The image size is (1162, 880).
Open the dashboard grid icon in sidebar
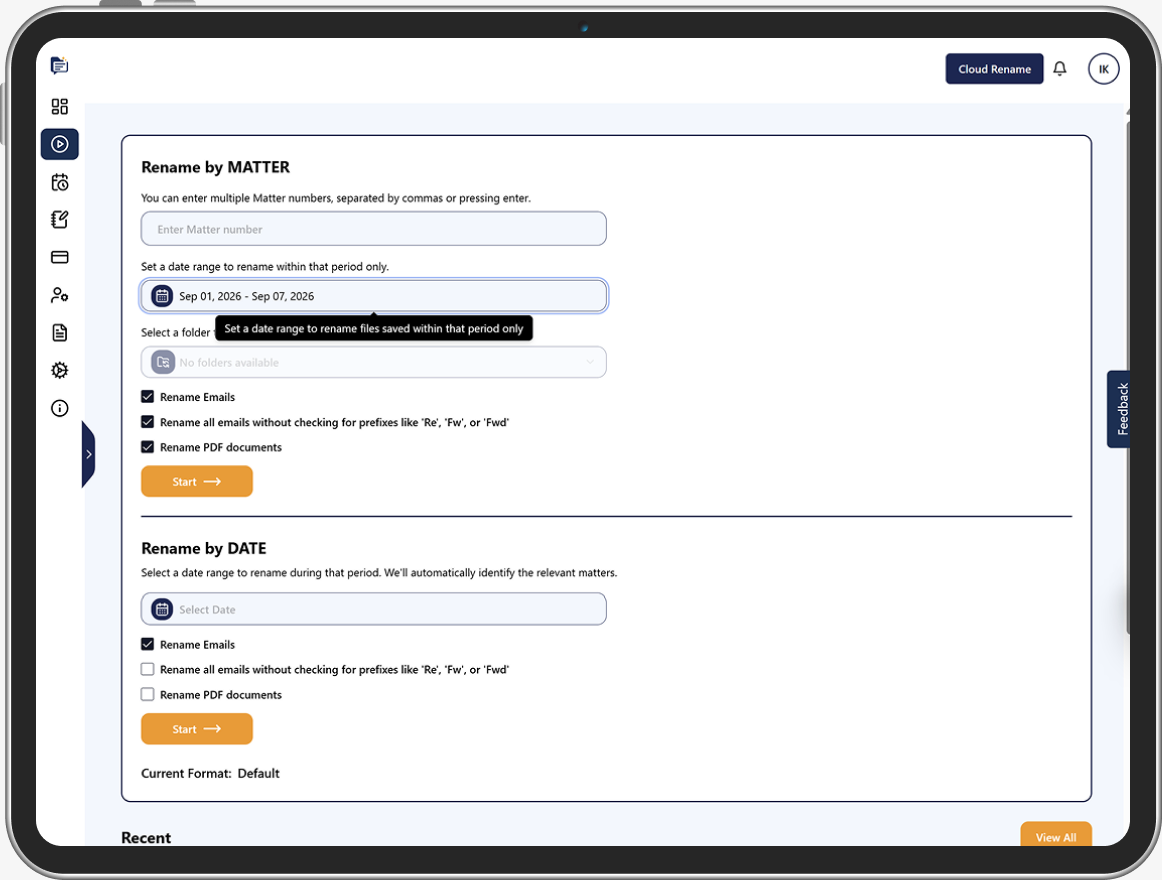pyautogui.click(x=59, y=107)
